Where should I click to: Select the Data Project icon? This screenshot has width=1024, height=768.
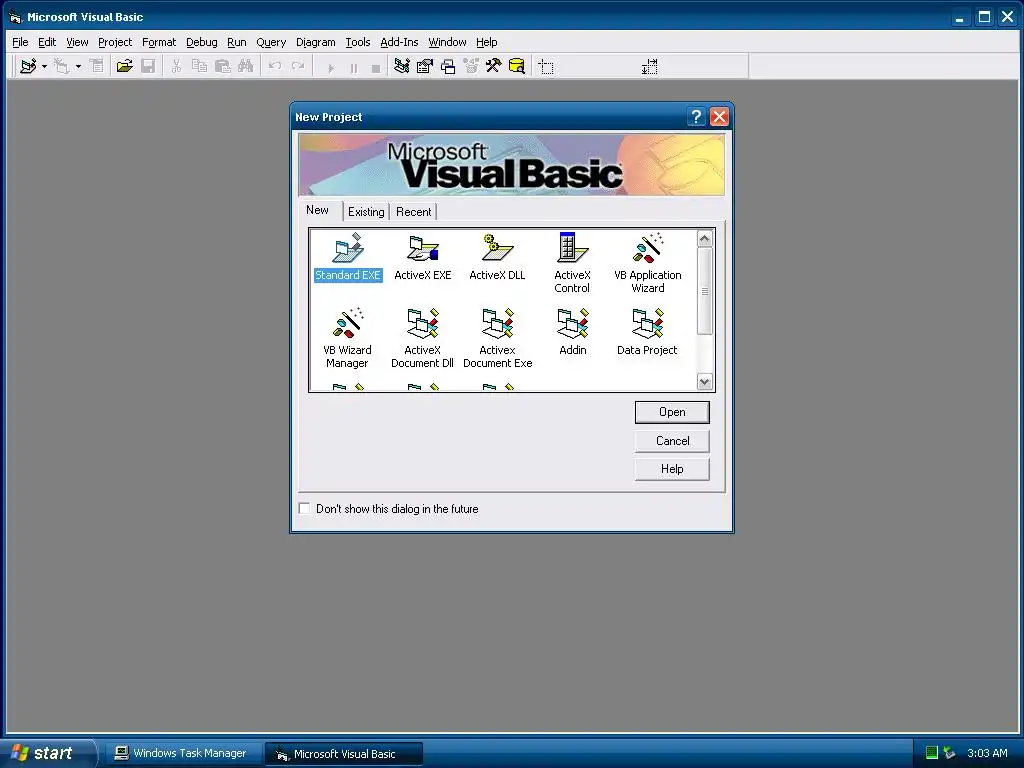[x=647, y=332]
